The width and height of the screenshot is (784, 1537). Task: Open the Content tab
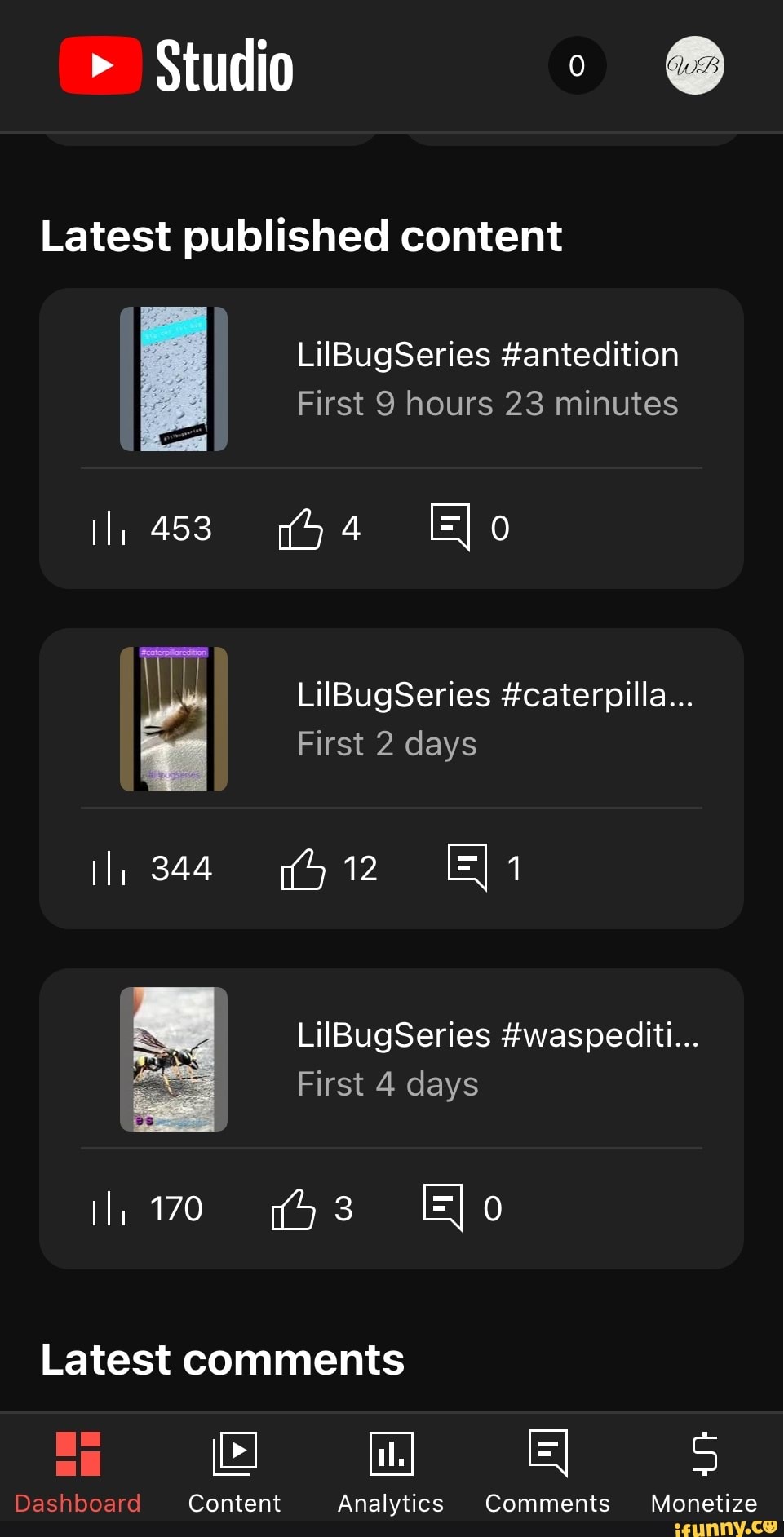coord(234,1473)
